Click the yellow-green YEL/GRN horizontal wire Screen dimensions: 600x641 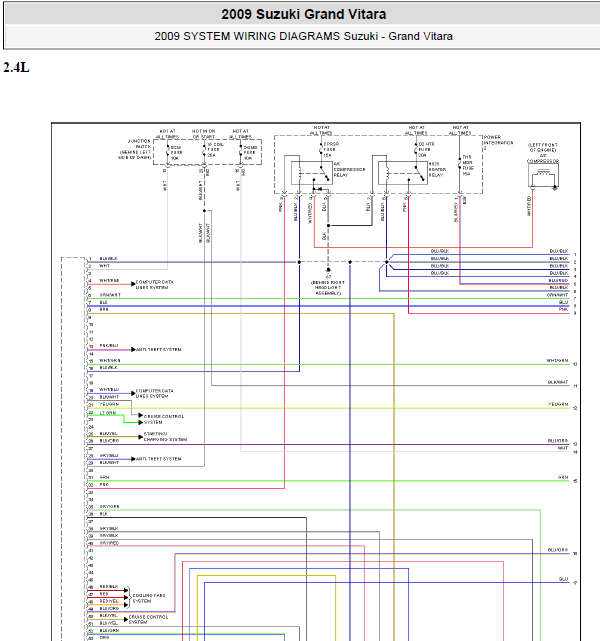pos(328,408)
